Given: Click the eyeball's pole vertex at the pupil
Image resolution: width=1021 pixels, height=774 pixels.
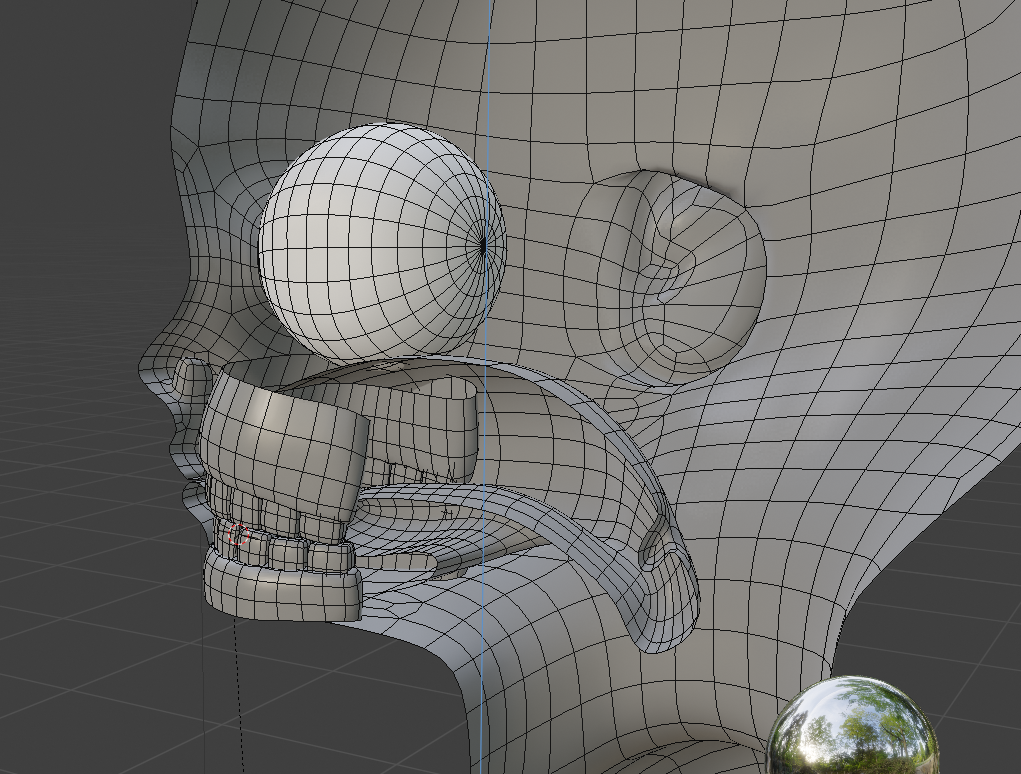Looking at the screenshot, I should (483, 245).
